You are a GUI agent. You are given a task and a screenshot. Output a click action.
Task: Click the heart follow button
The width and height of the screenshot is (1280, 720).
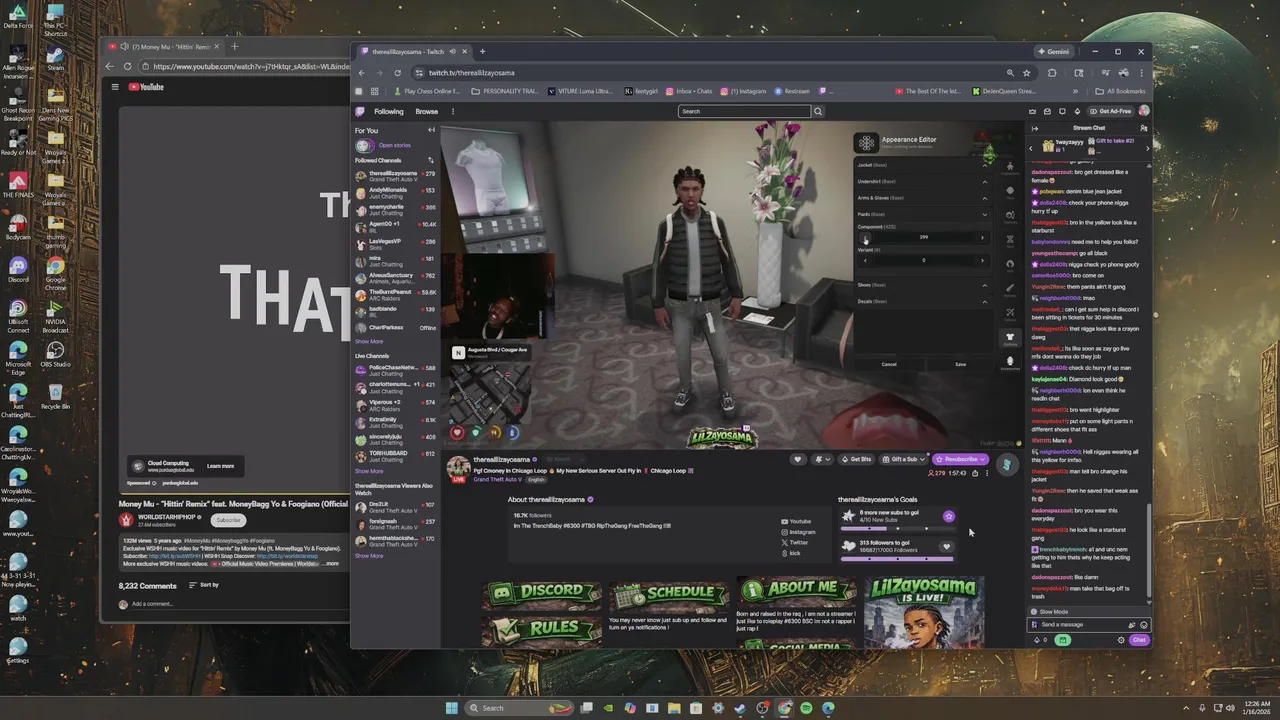click(797, 459)
